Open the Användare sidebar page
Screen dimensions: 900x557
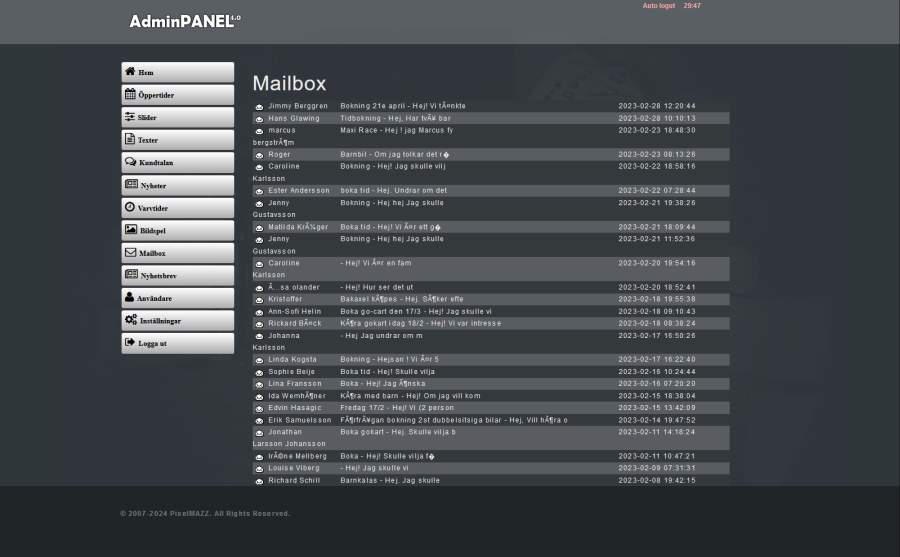click(177, 298)
